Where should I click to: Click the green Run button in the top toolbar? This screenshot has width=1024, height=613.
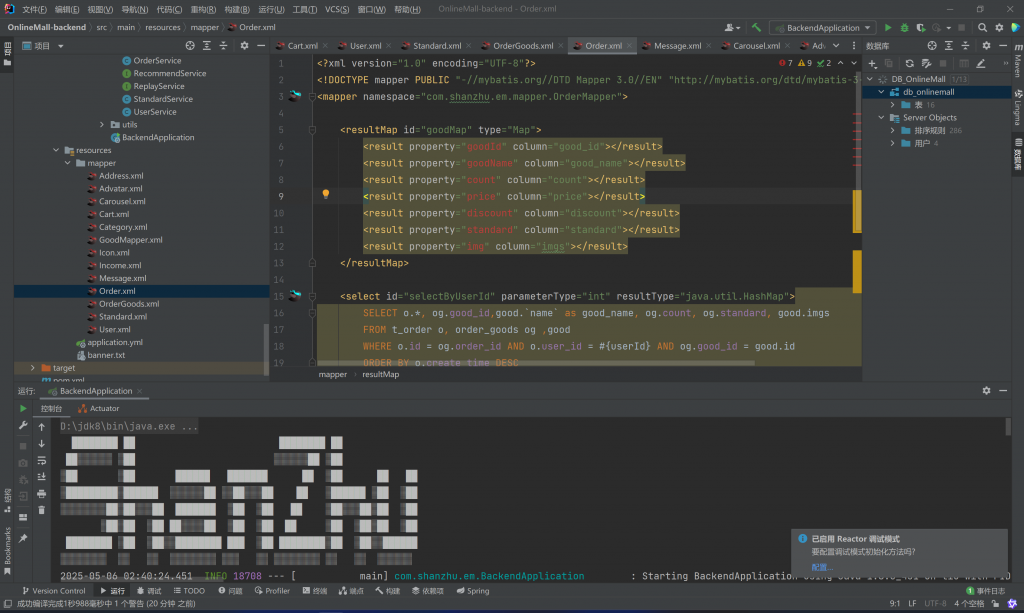[x=887, y=28]
